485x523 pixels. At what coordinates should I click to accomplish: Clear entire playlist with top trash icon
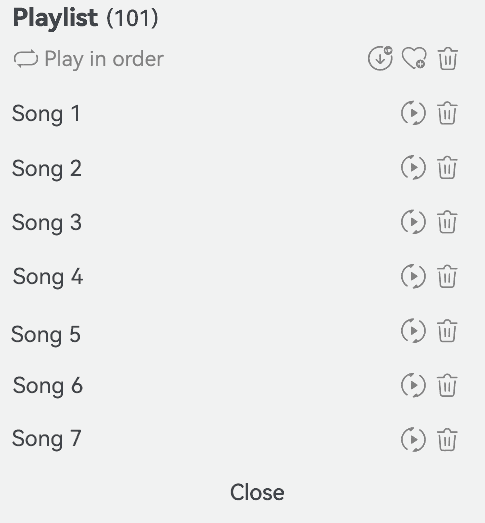click(447, 58)
